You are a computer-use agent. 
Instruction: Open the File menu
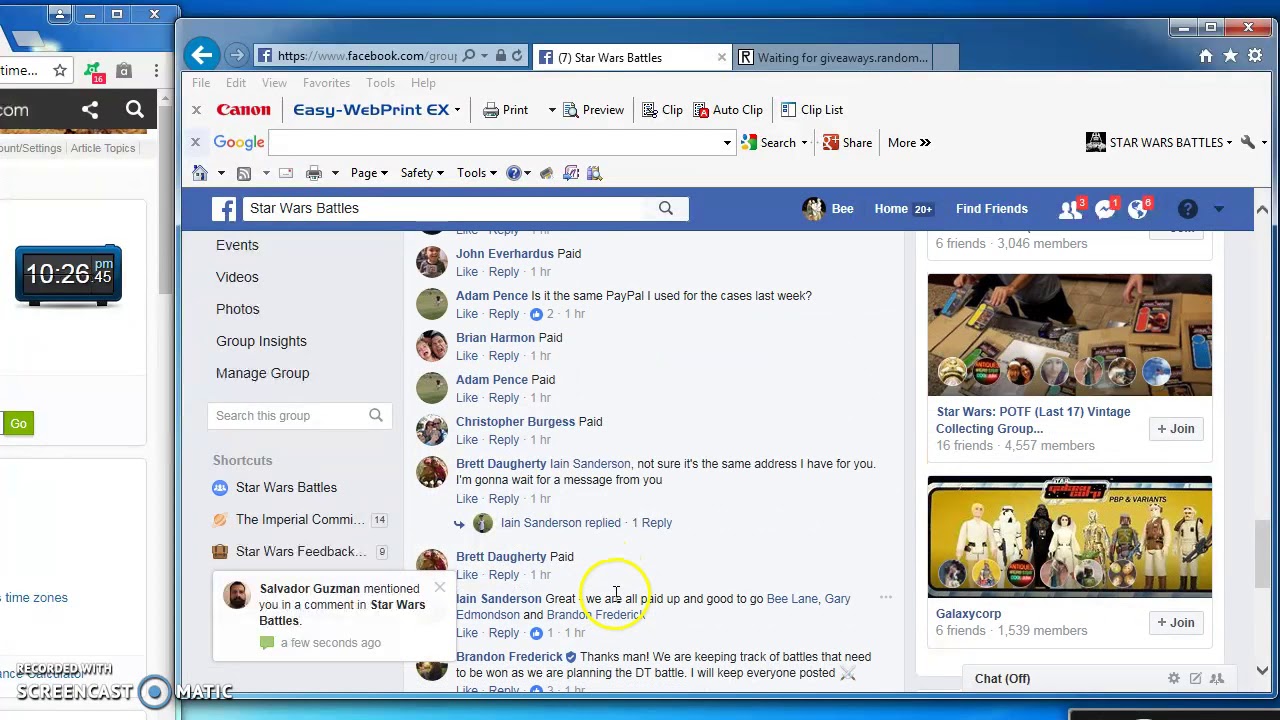201,83
